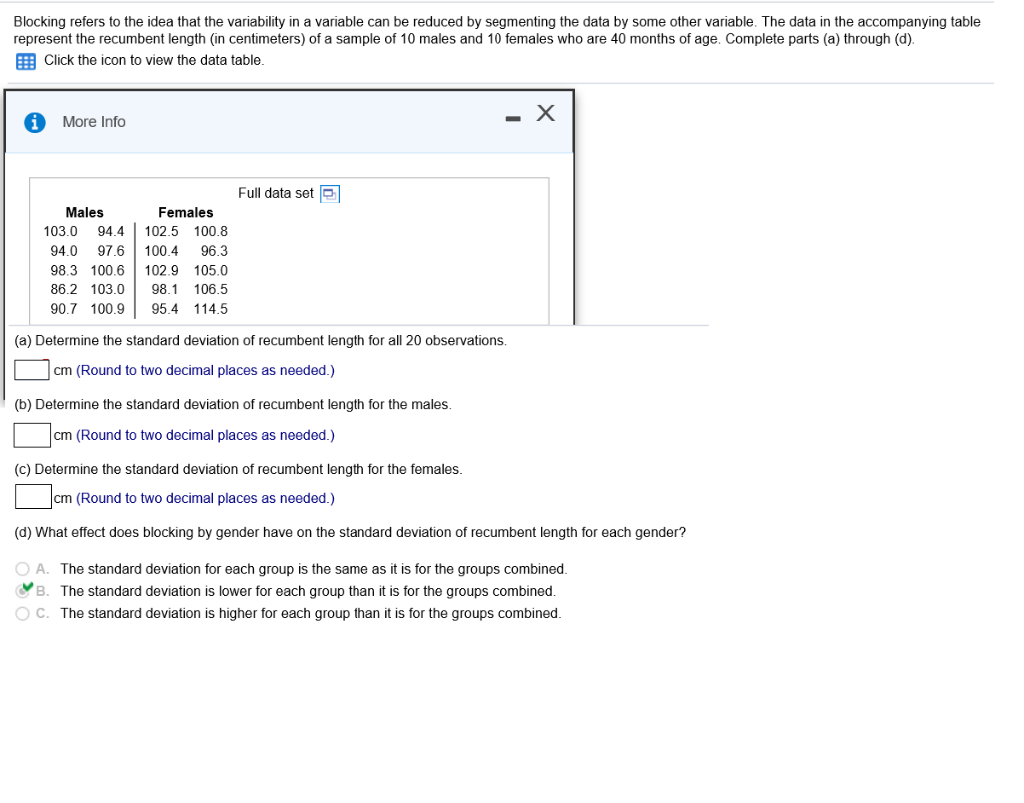Click the Full data set popup icon

click(x=329, y=193)
